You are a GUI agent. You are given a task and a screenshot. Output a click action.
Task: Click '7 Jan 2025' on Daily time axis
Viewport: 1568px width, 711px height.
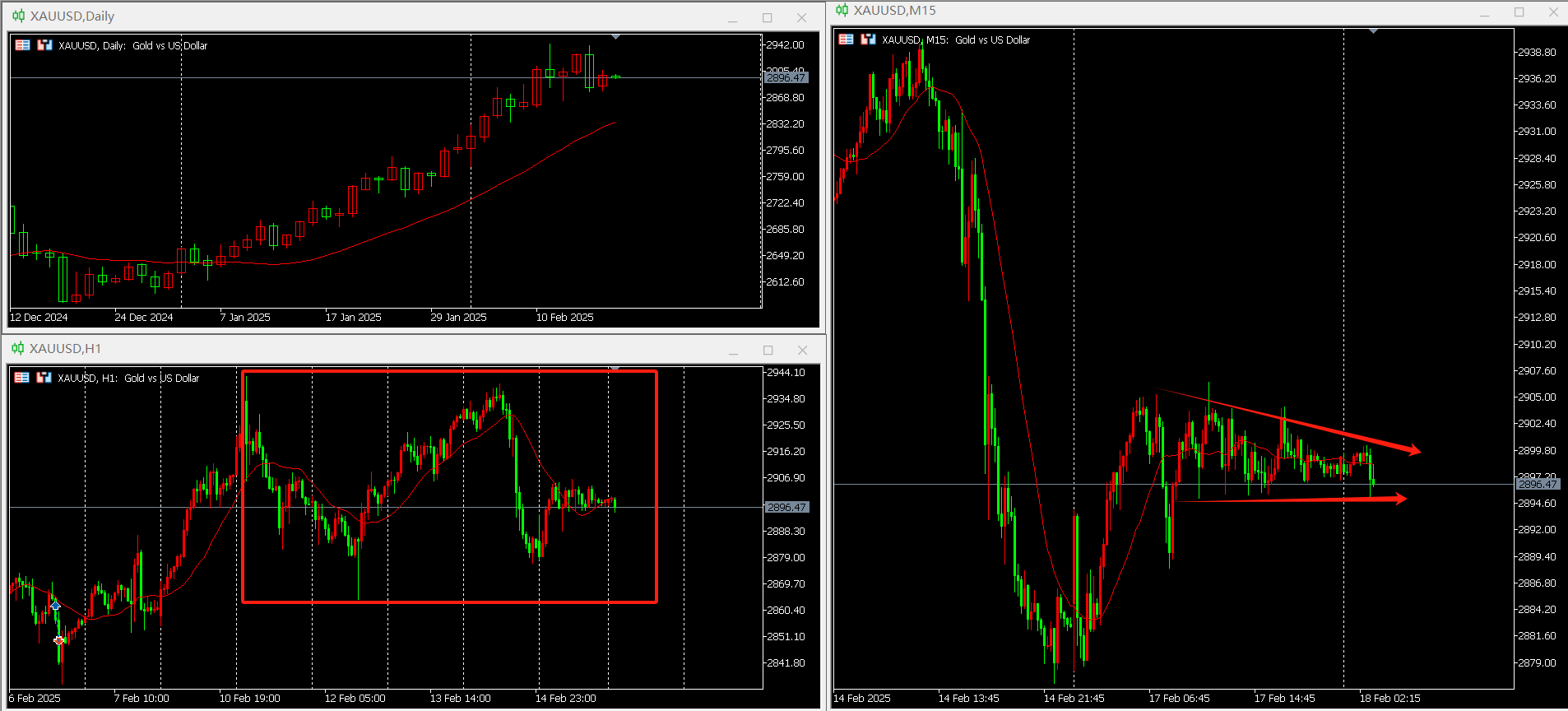(245, 317)
